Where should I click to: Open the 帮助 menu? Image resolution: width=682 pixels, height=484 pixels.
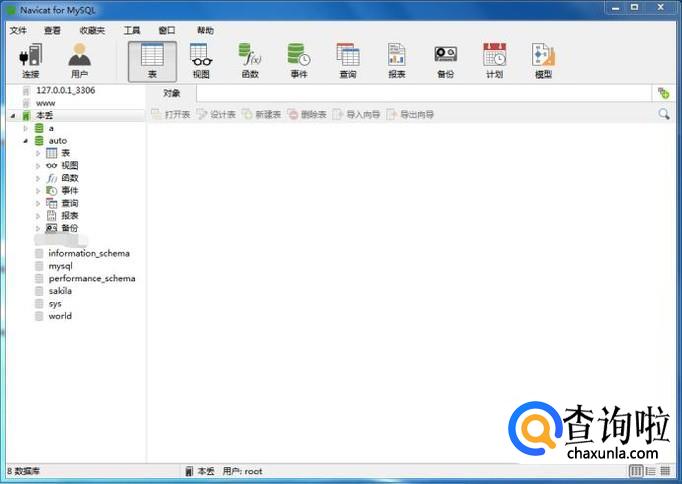point(205,30)
